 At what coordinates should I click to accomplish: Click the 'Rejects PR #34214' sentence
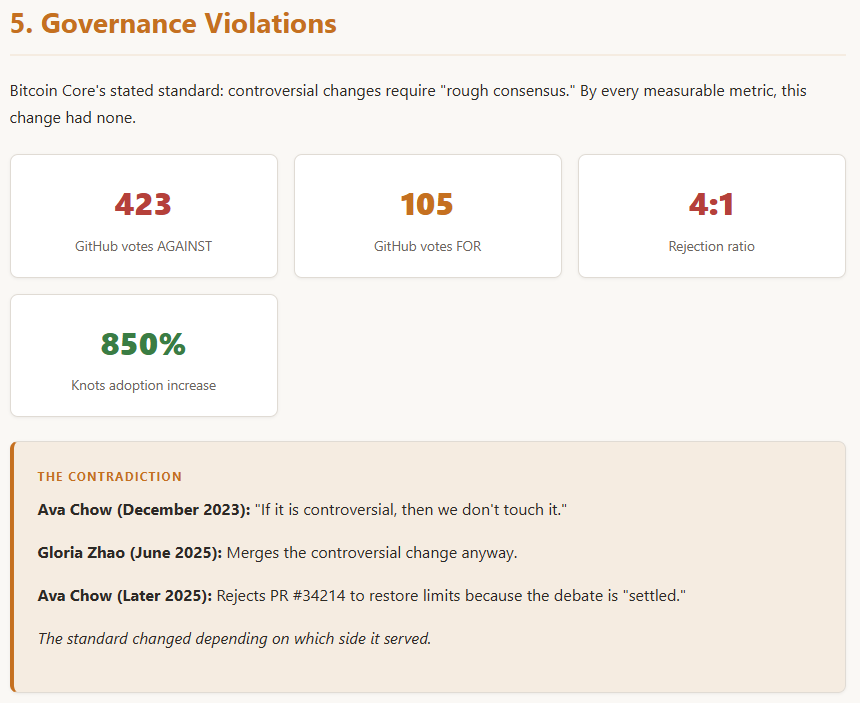[451, 596]
